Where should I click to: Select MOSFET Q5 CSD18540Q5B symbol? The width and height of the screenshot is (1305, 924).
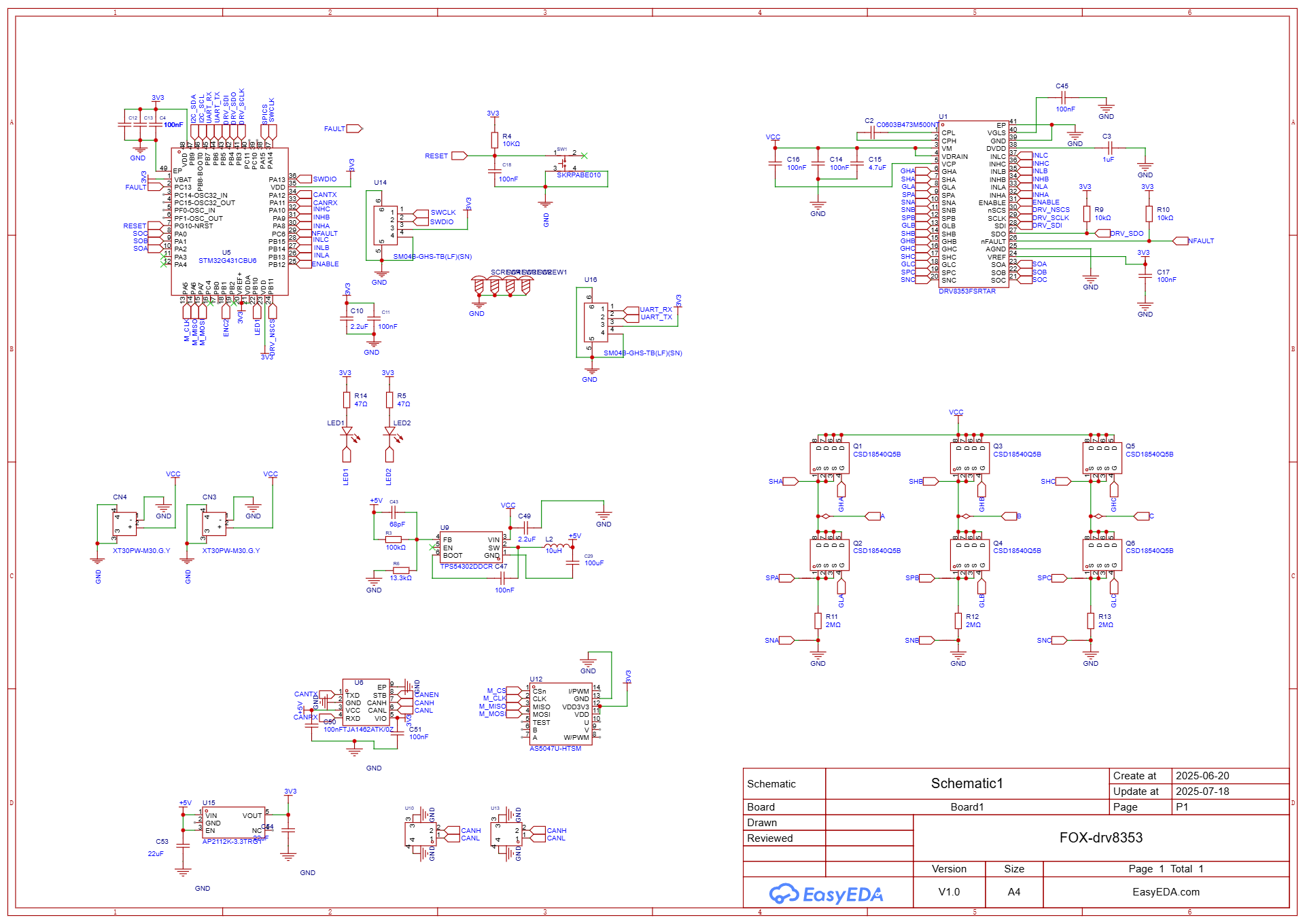click(1102, 458)
